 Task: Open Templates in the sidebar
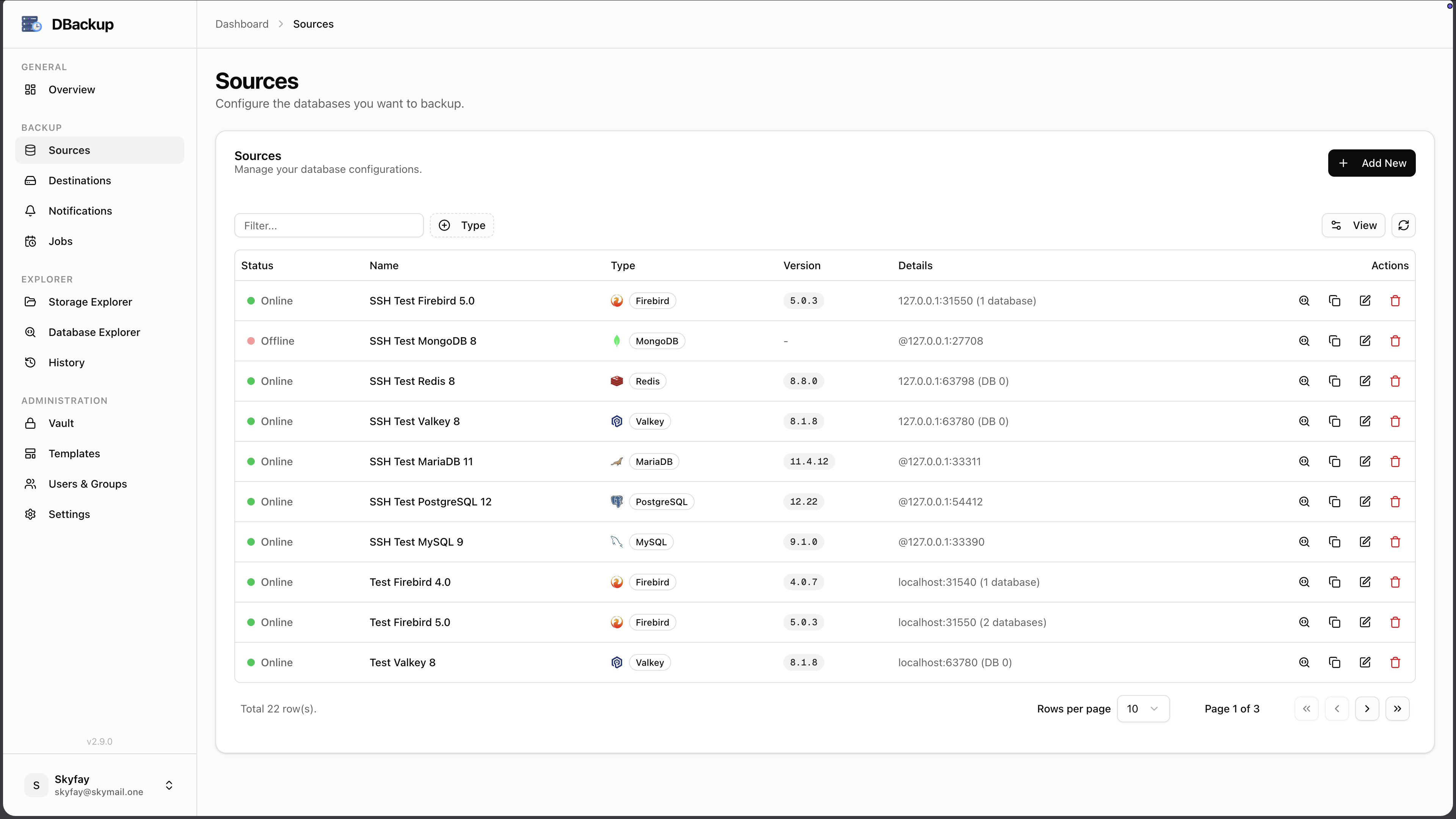99,453
